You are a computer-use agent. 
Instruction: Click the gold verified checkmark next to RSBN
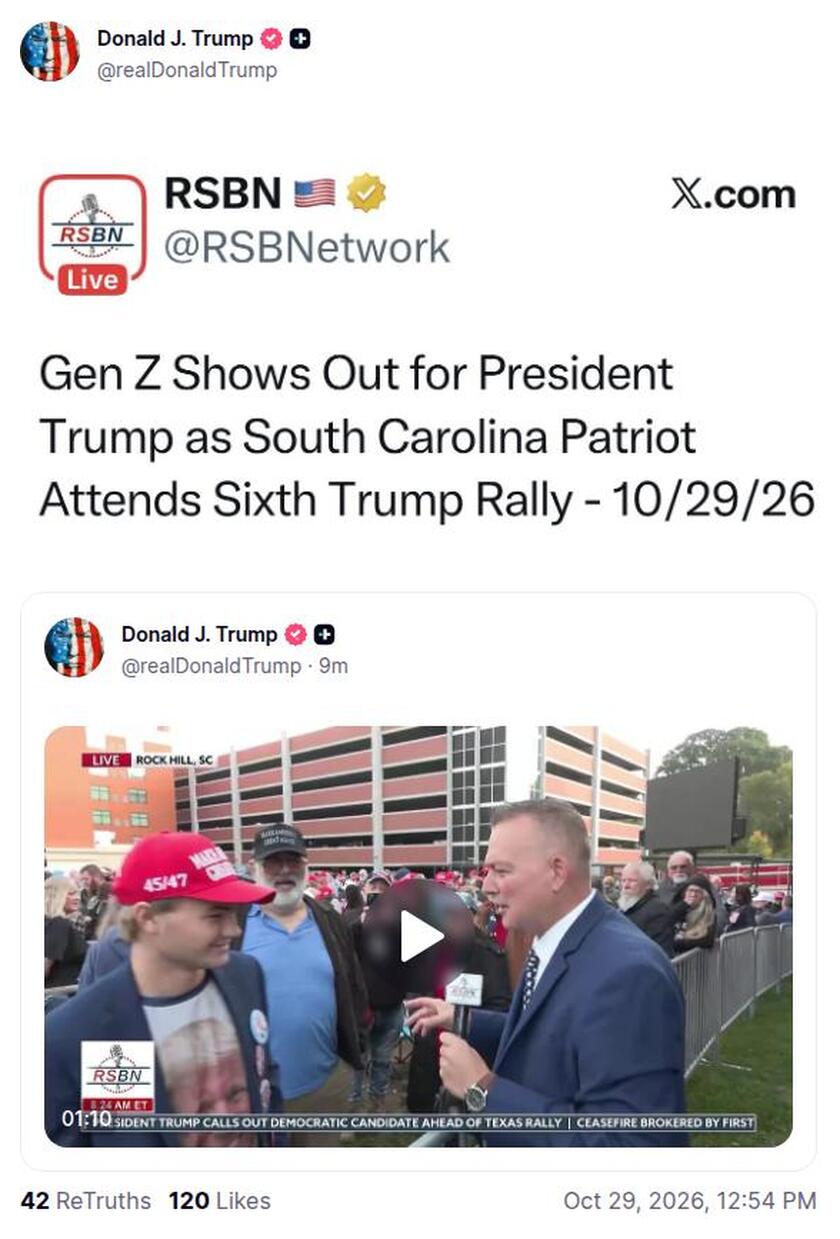[x=366, y=193]
